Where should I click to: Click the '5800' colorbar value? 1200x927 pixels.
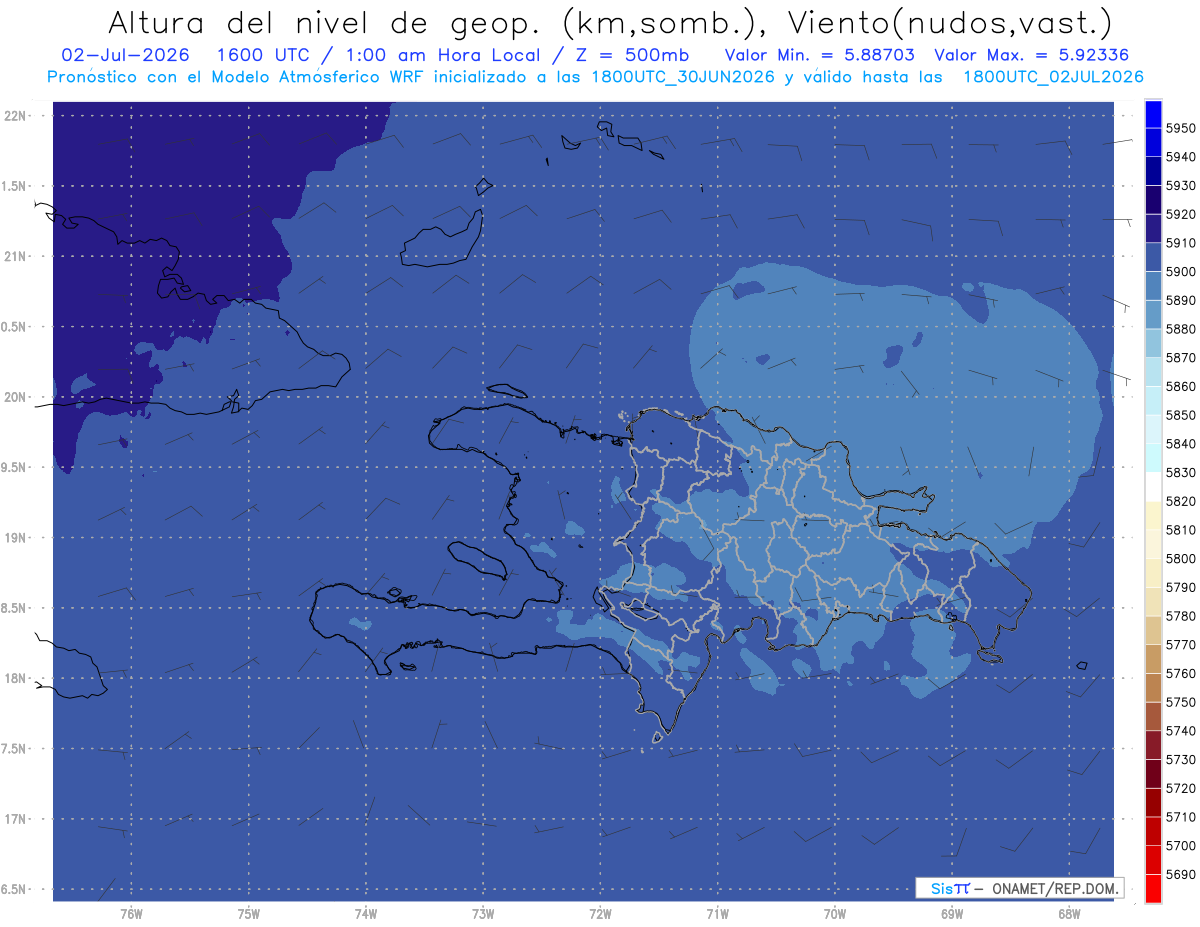(1181, 558)
